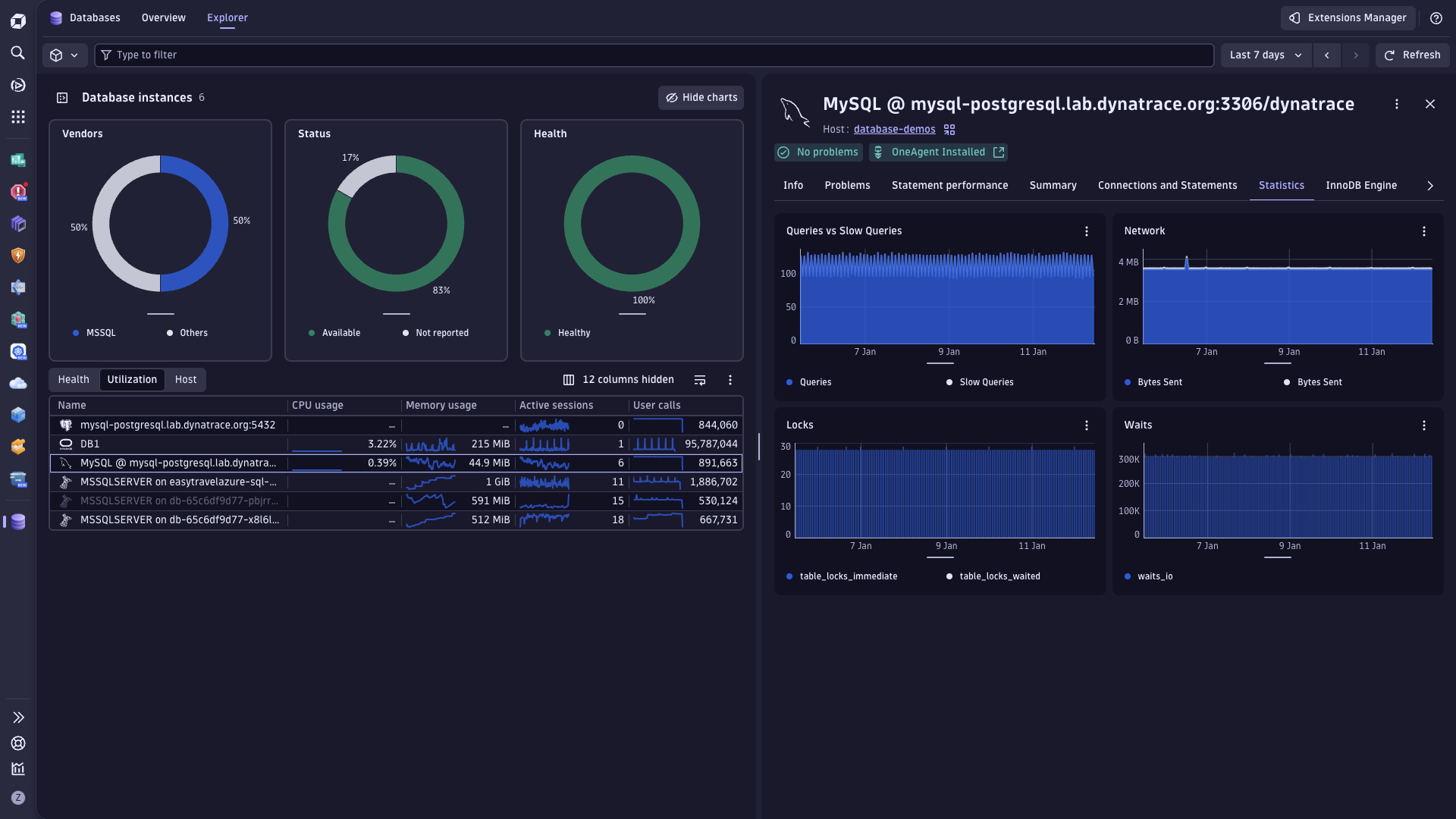Image resolution: width=1456 pixels, height=819 pixels.
Task: Select the Health table view tab
Action: pyautogui.click(x=74, y=380)
